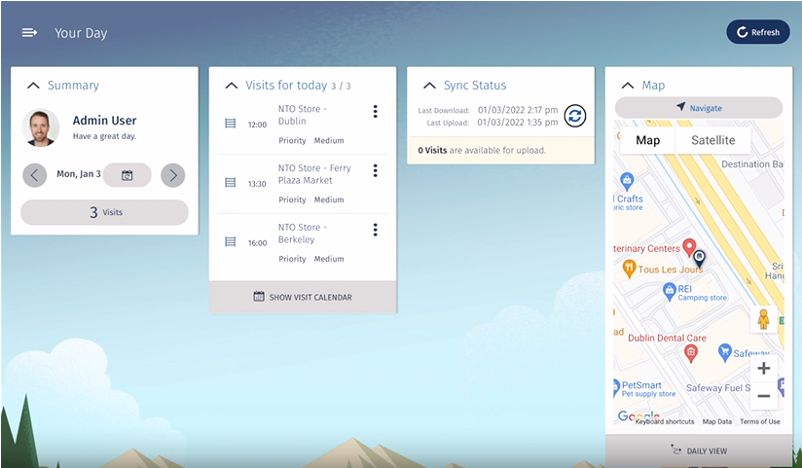Click the Street View pegman icon
Image resolution: width=802 pixels, height=468 pixels.
pos(763,320)
